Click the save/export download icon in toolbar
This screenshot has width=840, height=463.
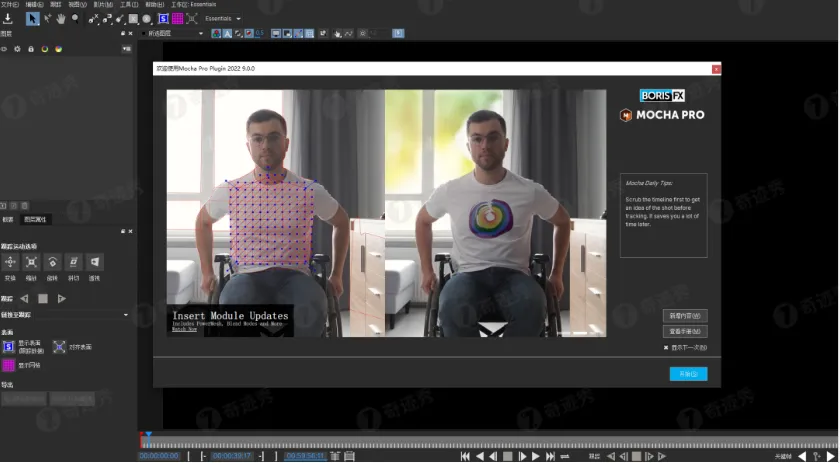[8, 19]
